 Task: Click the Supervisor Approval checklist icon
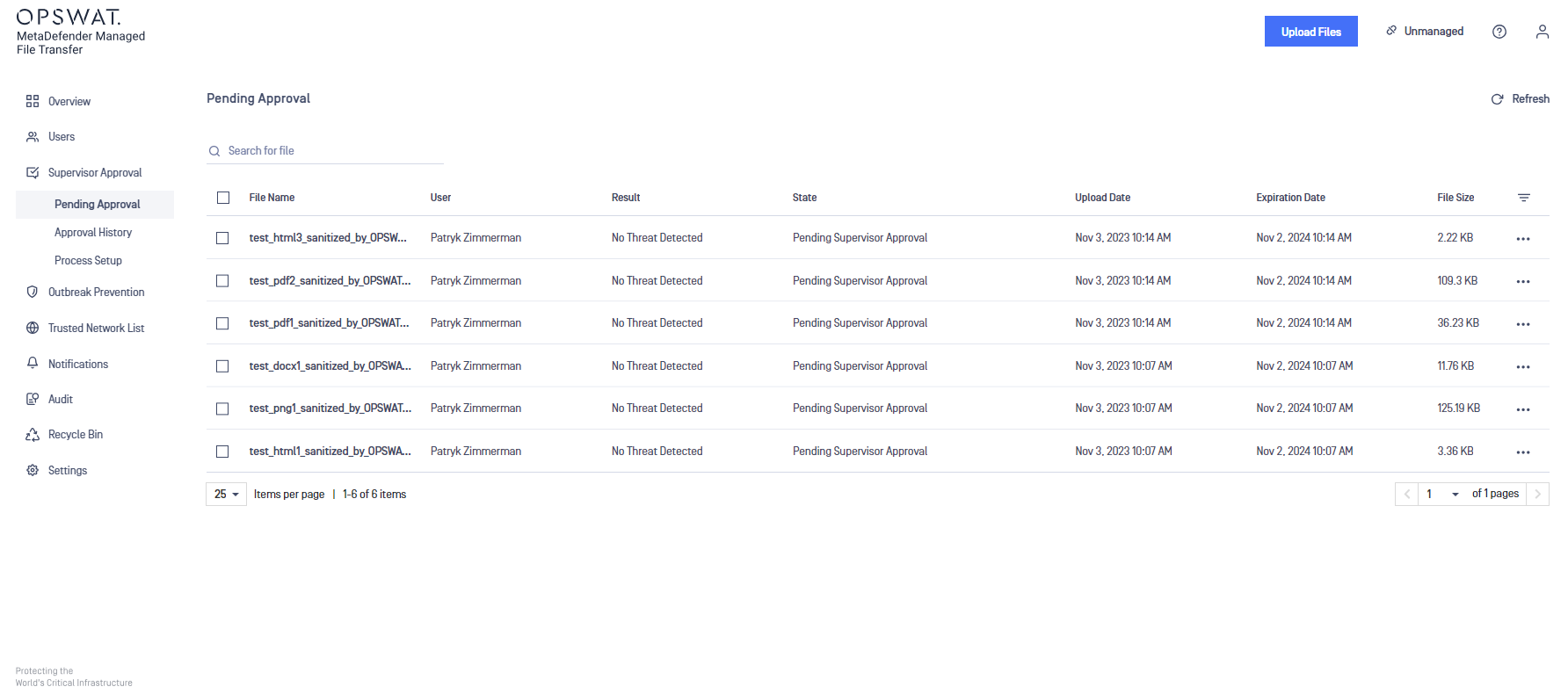tap(33, 173)
